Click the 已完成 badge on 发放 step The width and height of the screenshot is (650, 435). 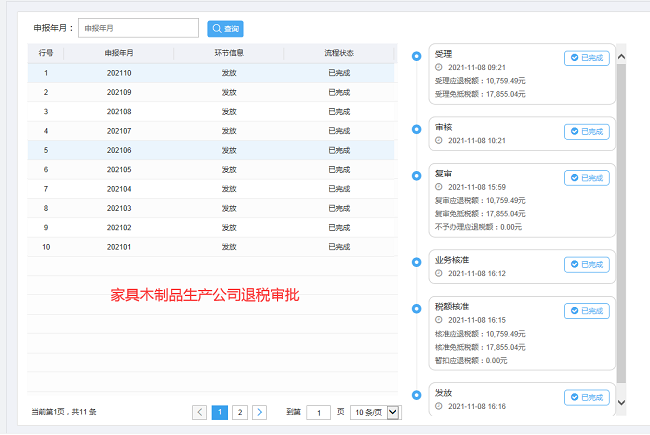click(586, 397)
